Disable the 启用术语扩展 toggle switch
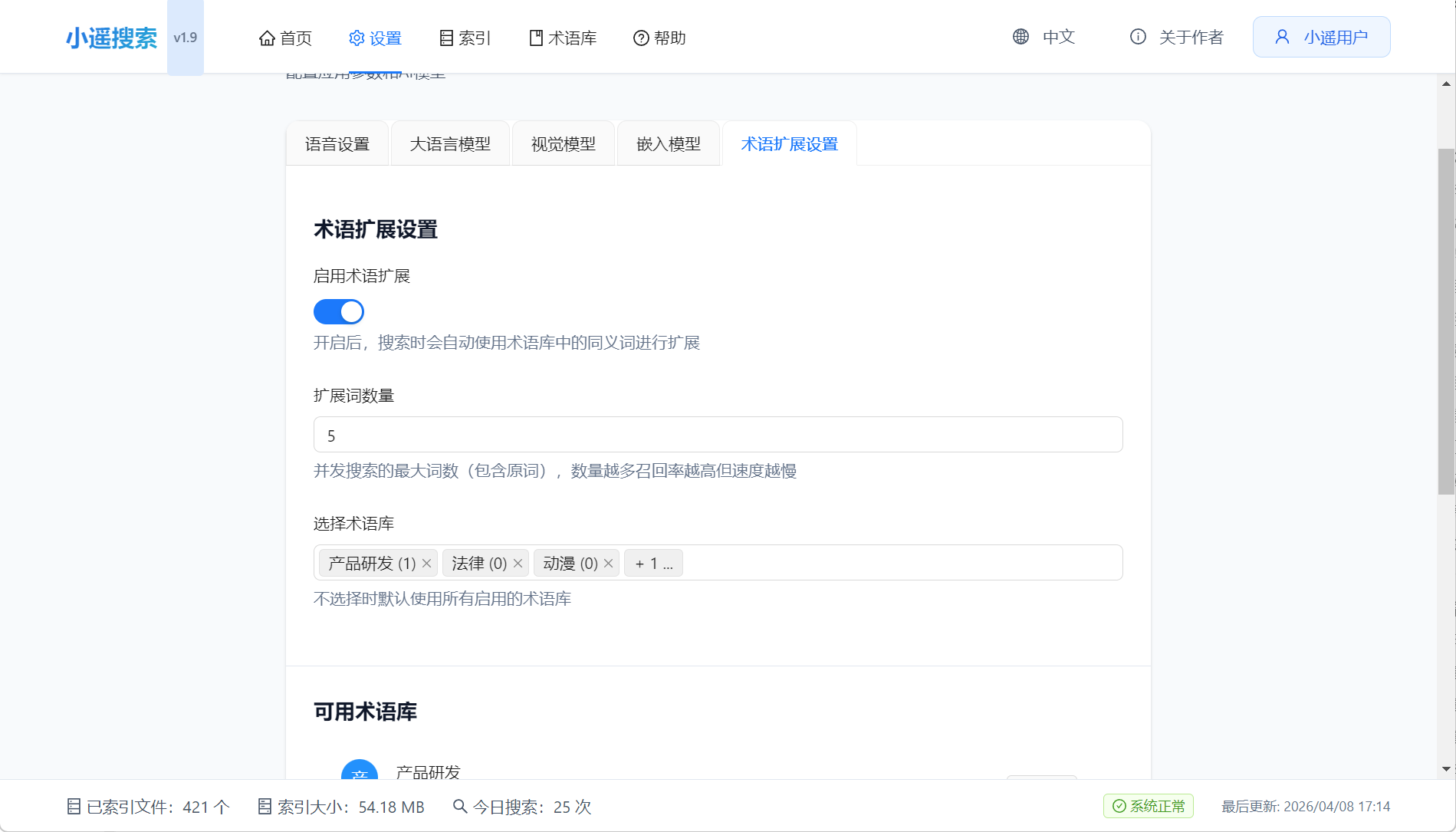The width and height of the screenshot is (1456, 832). coord(339,312)
